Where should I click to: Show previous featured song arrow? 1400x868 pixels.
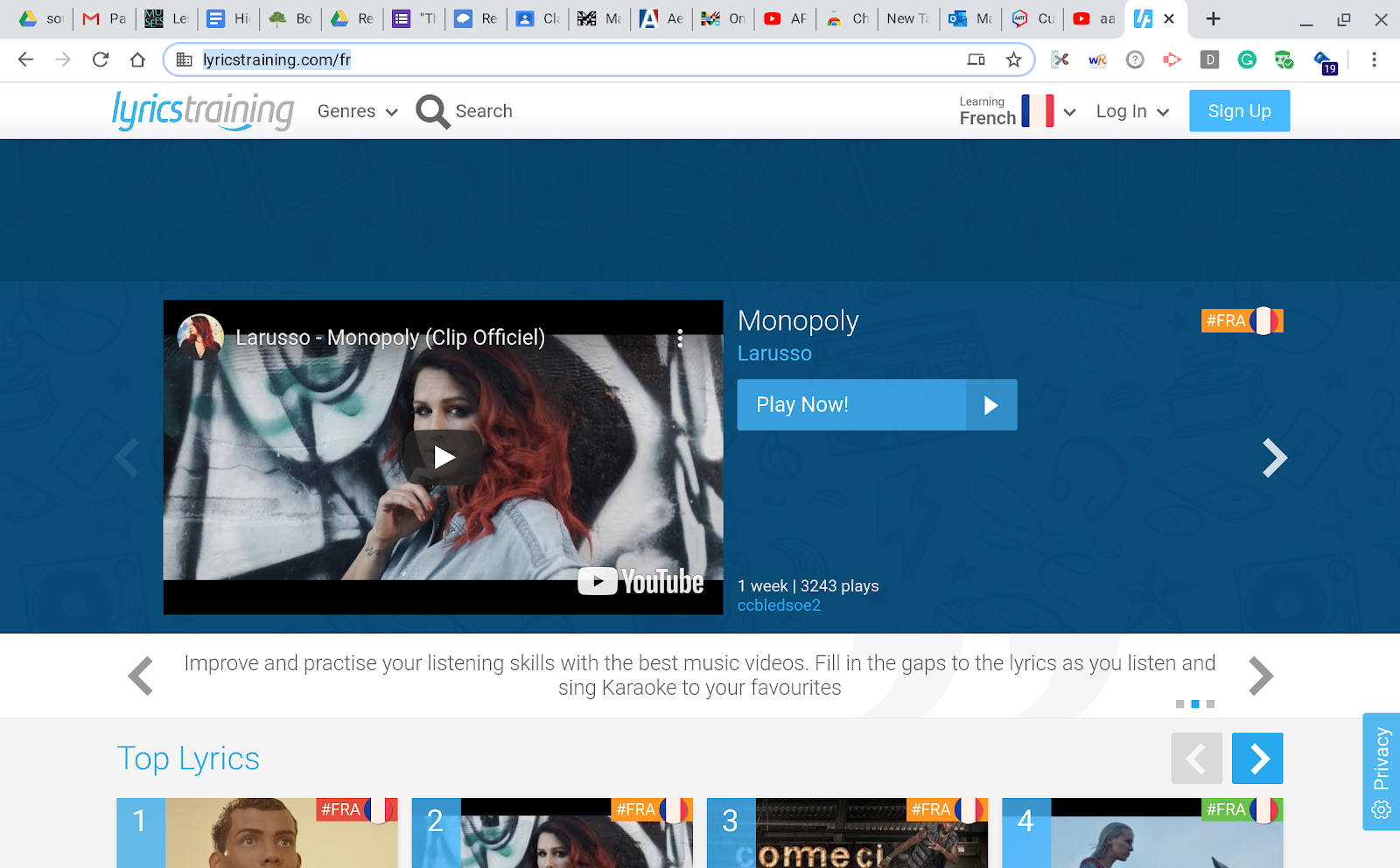127,457
